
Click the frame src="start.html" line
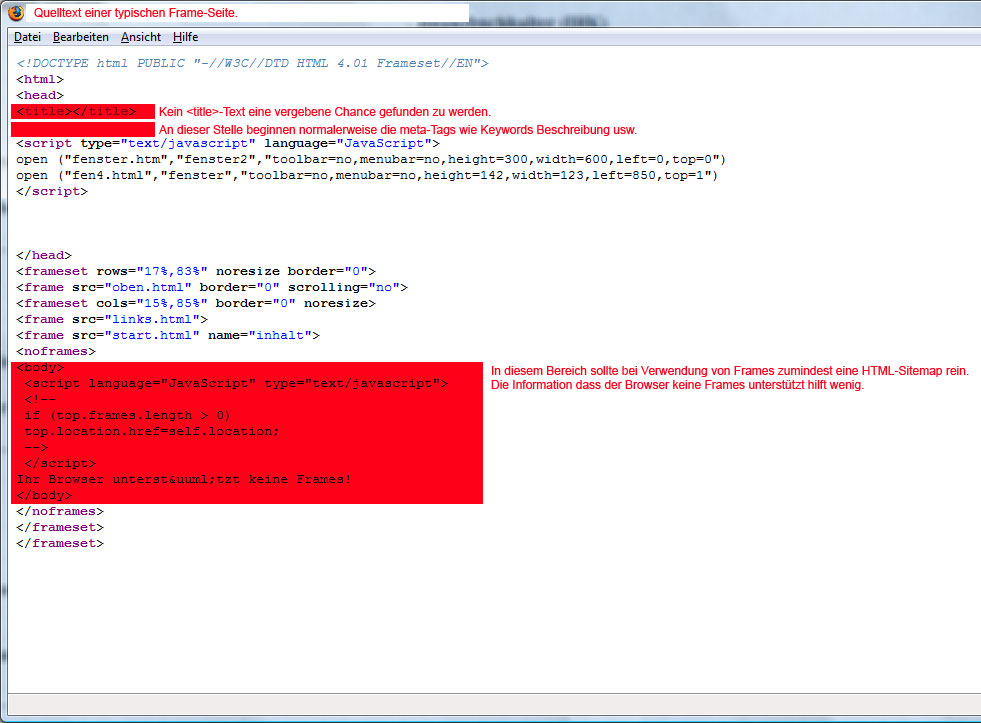tap(168, 335)
